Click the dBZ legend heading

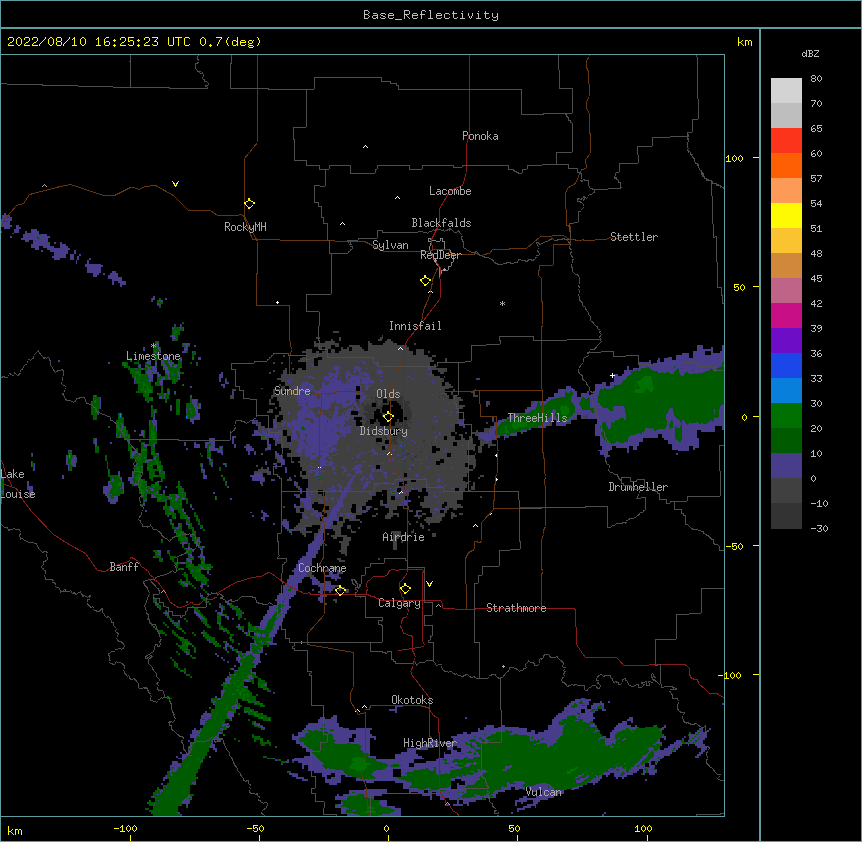[810, 53]
